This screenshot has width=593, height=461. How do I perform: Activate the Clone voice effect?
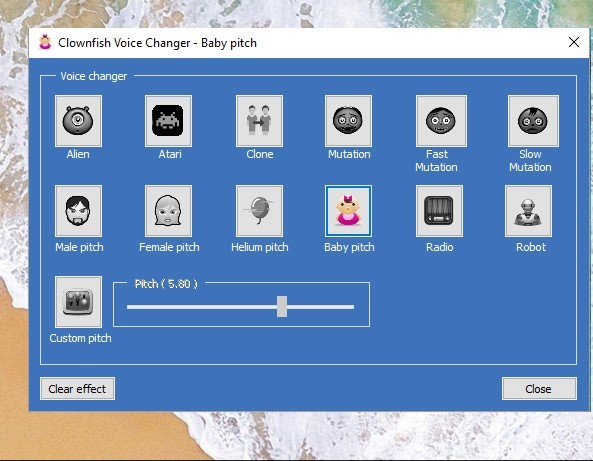(x=259, y=121)
